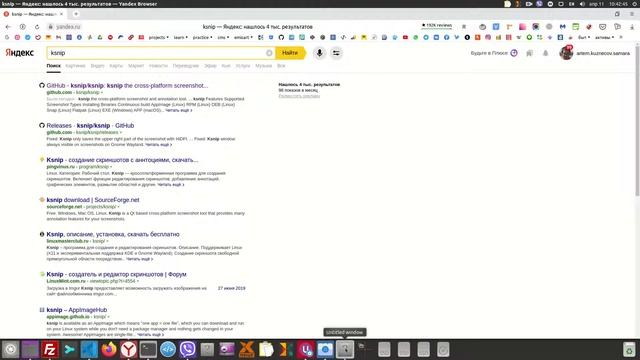The height and width of the screenshot is (360, 640).
Task: Click the microphone voice search icon
Action: 320,53
